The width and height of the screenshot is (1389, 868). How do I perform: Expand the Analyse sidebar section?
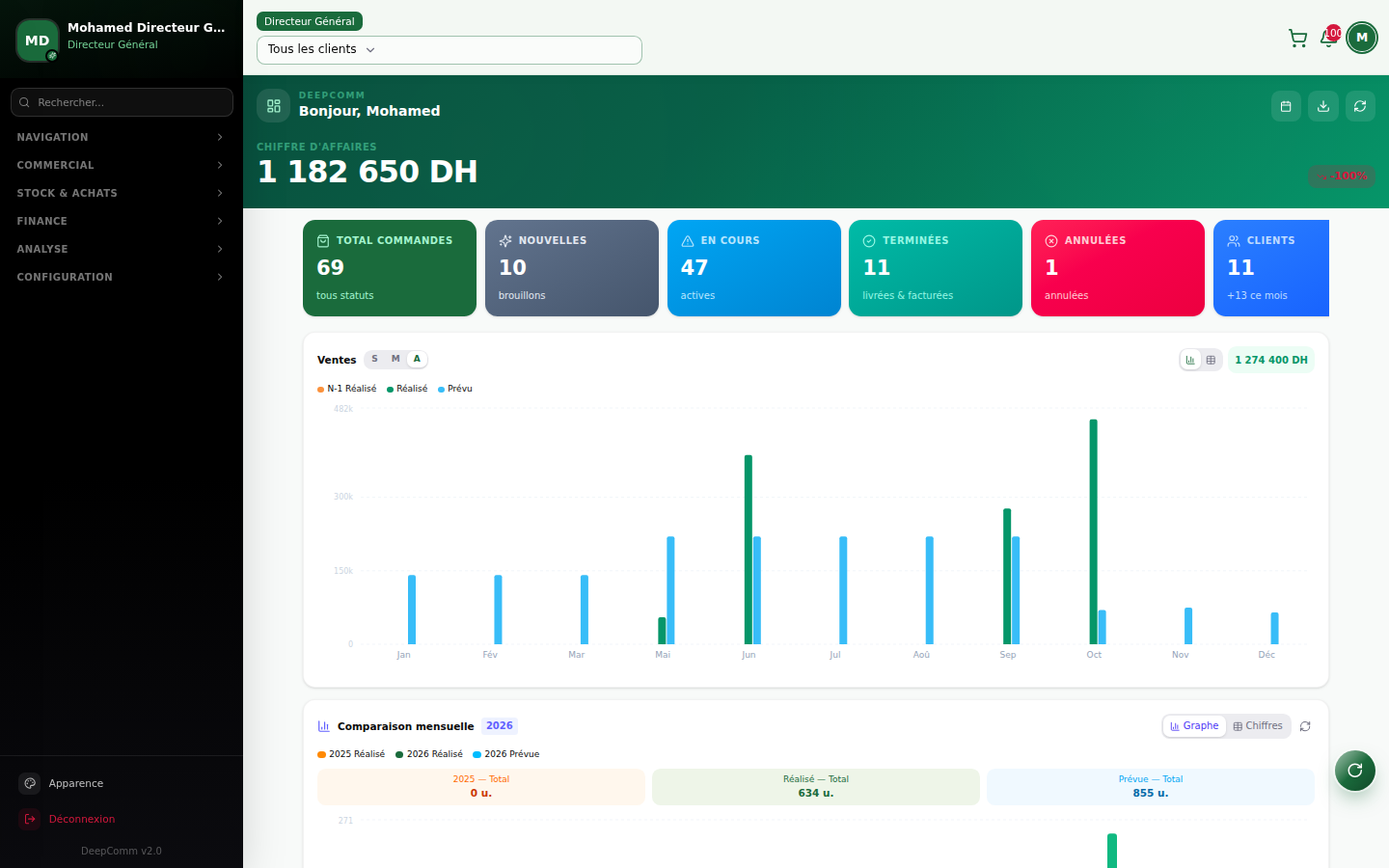(122, 249)
